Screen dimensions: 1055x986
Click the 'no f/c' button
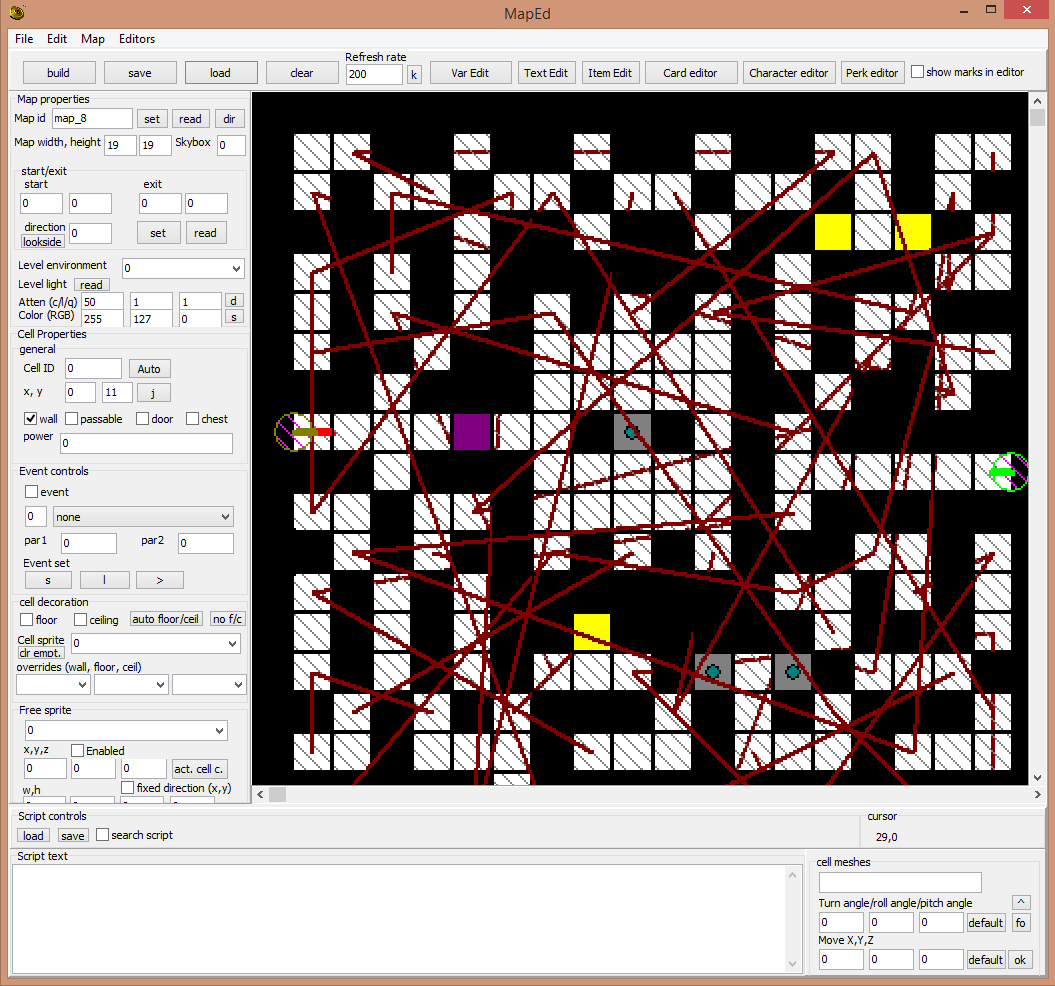point(227,619)
